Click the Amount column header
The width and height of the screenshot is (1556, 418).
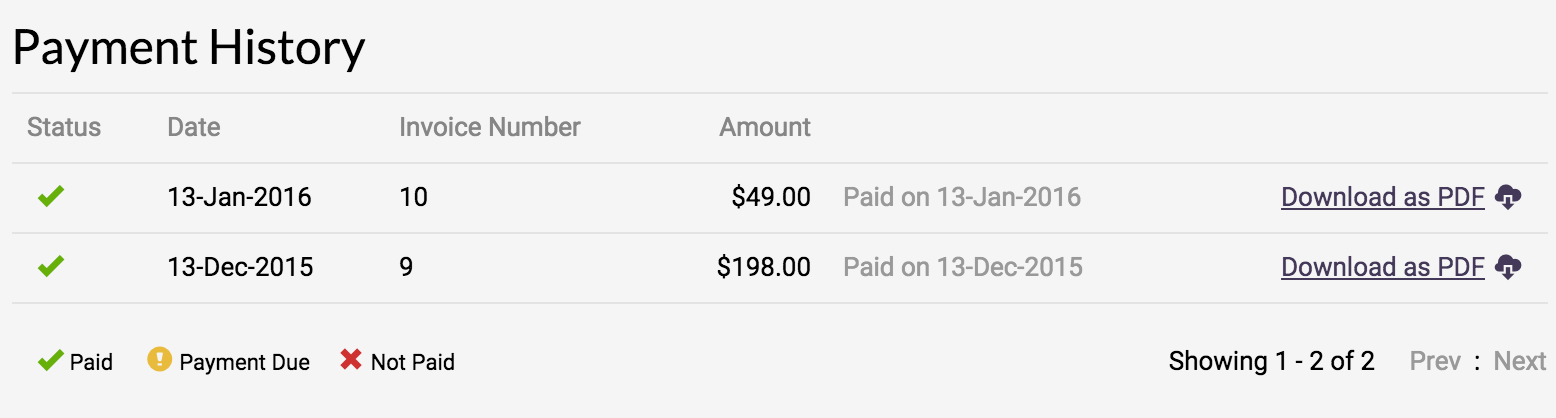tap(765, 128)
